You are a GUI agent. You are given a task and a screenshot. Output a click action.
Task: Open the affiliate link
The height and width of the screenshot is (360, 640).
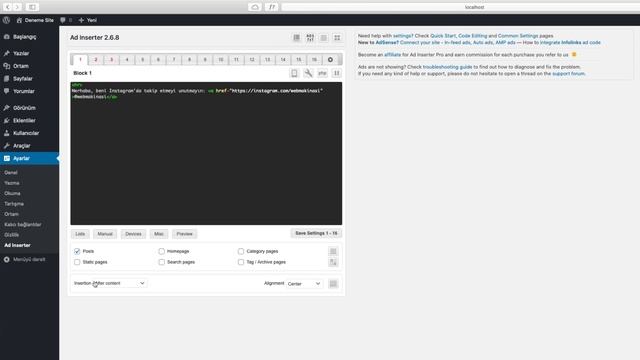tap(392, 54)
